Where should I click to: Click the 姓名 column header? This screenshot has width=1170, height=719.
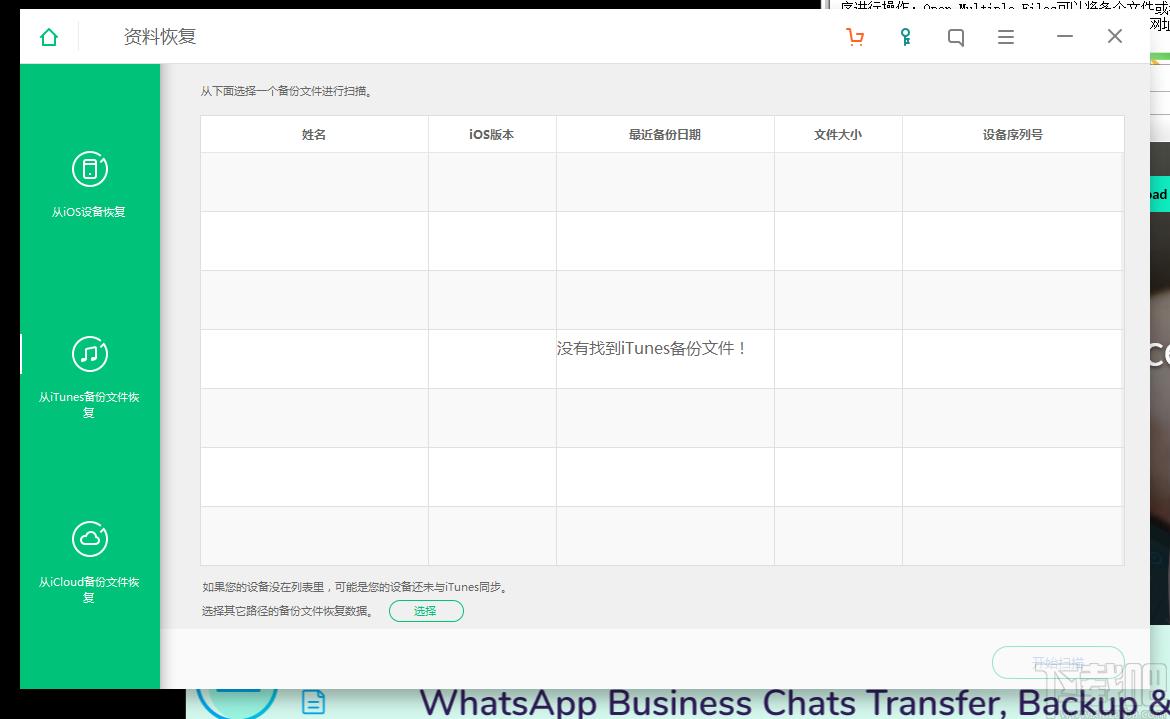click(314, 134)
